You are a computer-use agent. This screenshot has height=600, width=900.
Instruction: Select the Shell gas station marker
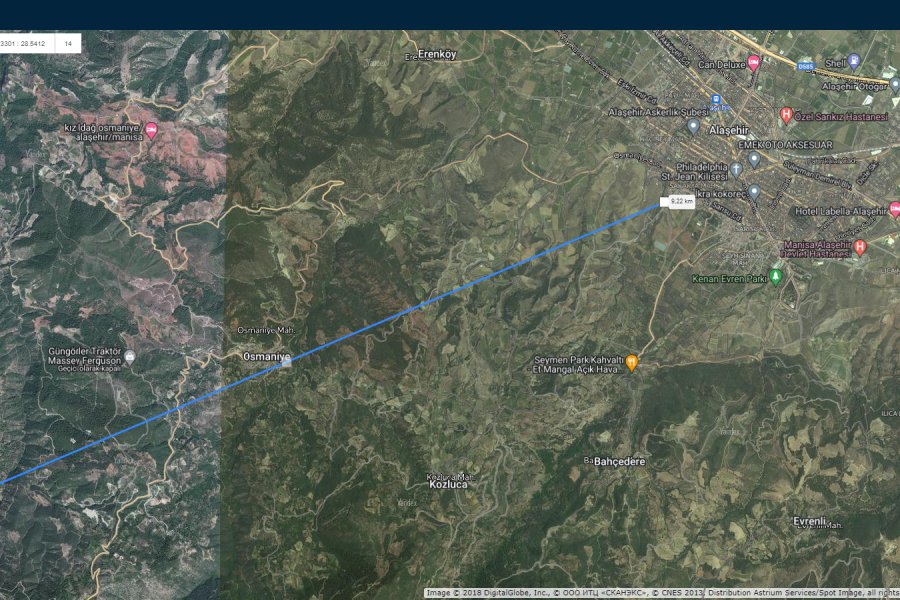pyautogui.click(x=854, y=61)
